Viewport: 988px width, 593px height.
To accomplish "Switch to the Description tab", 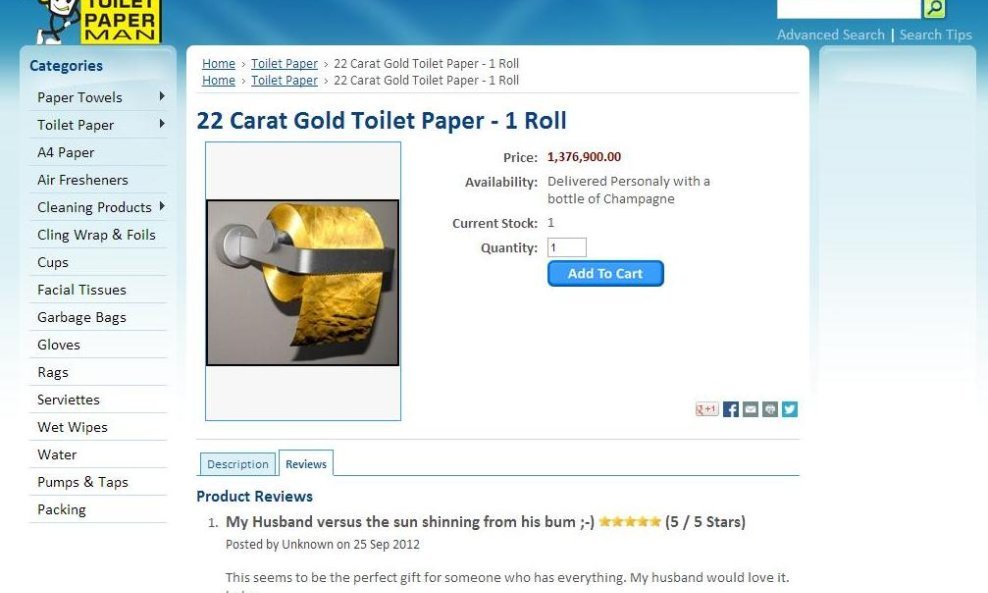I will pyautogui.click(x=238, y=464).
